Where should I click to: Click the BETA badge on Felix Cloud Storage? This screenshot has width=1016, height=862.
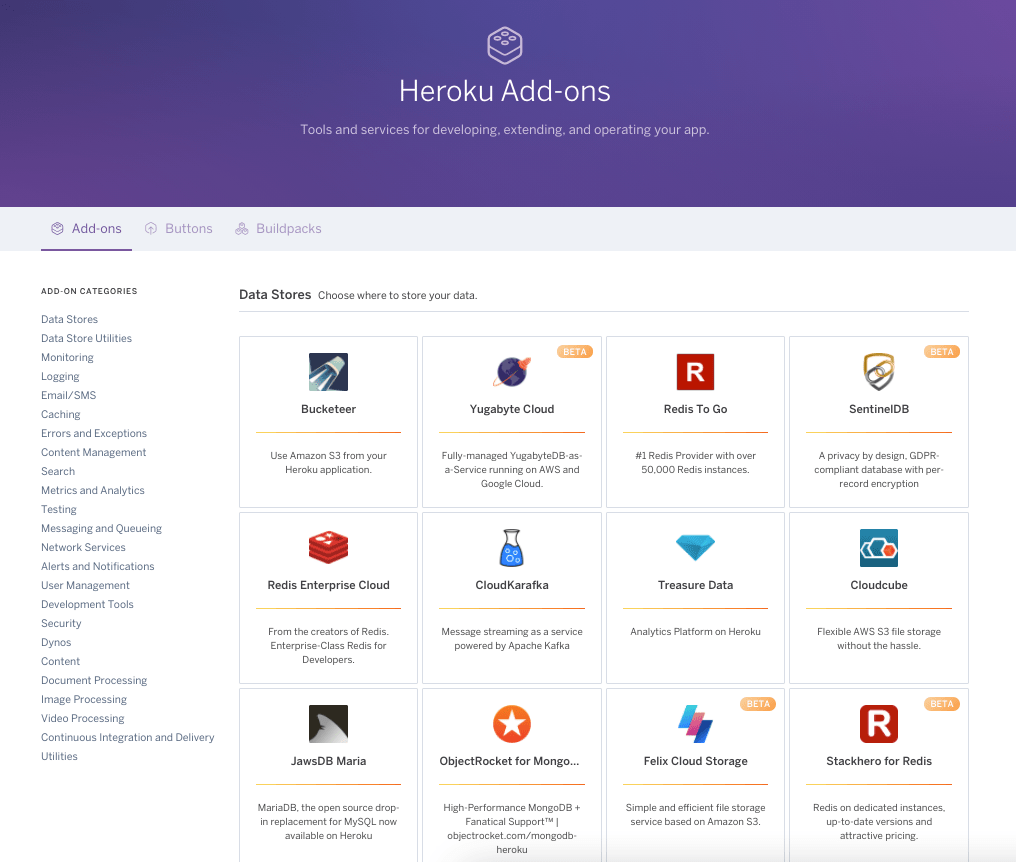click(758, 704)
